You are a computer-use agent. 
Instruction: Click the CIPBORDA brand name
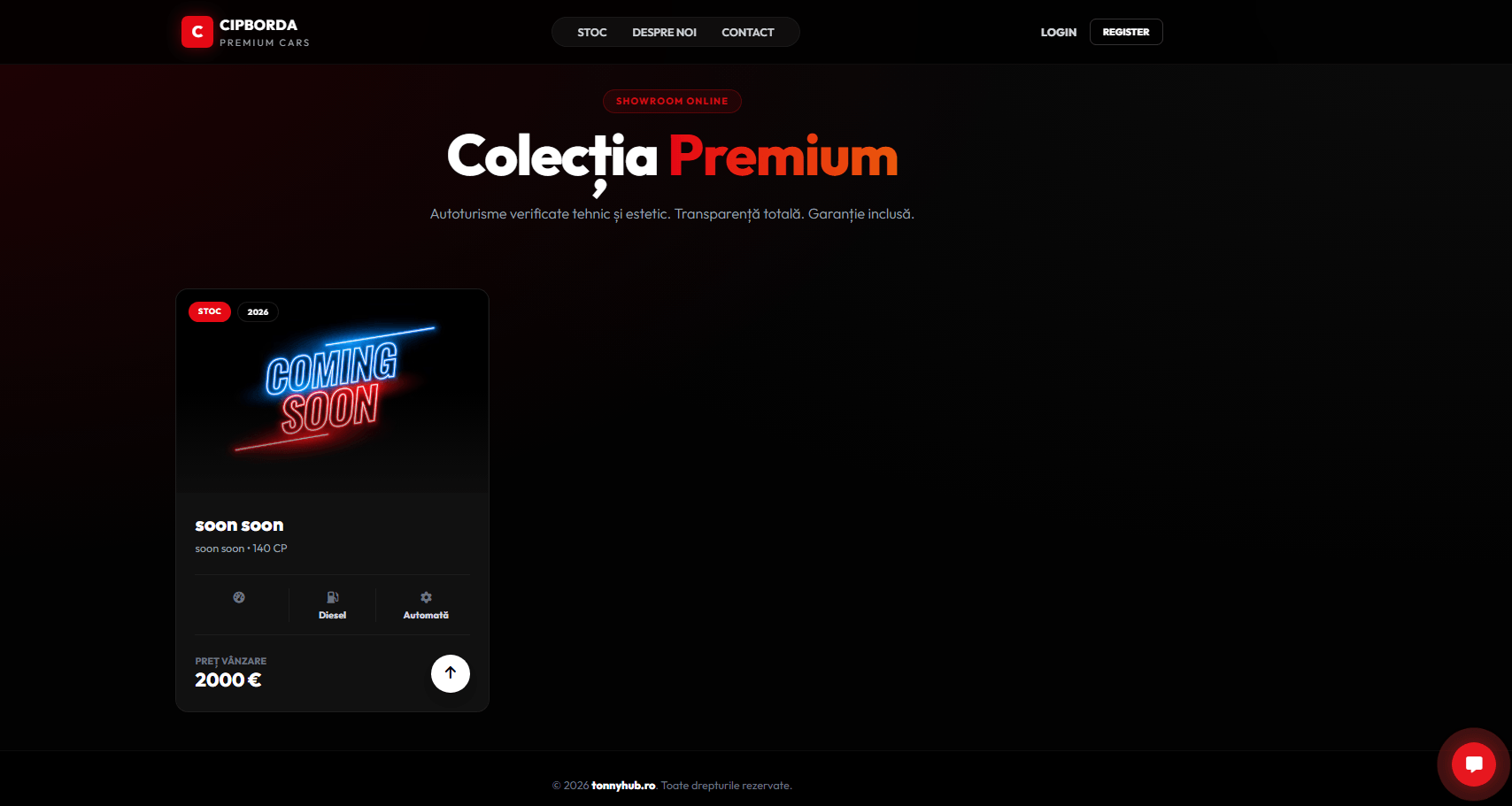click(258, 25)
